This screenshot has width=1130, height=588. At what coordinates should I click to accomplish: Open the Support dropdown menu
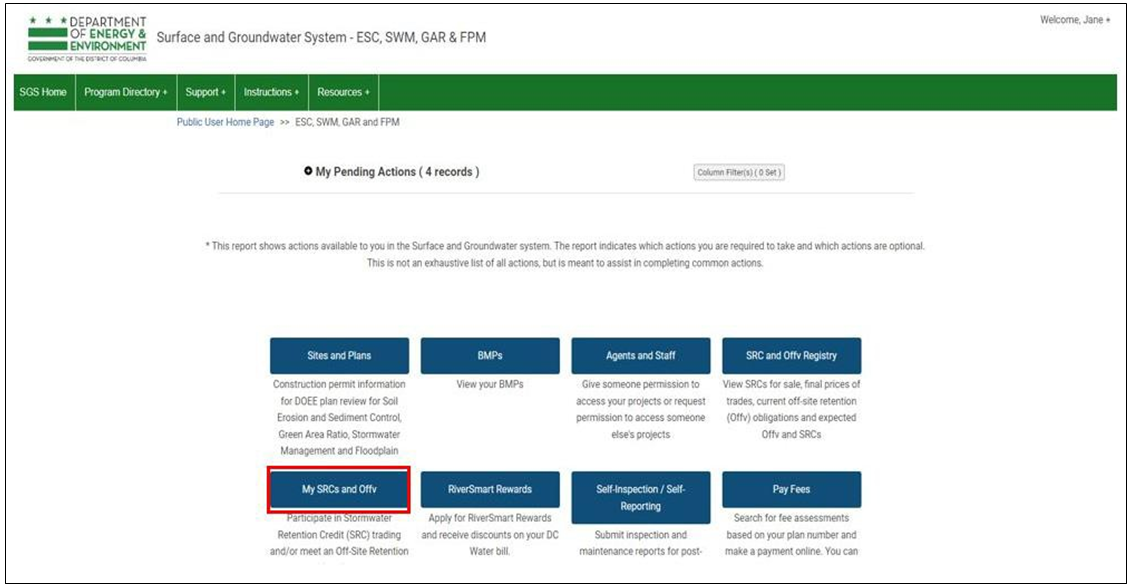(205, 92)
